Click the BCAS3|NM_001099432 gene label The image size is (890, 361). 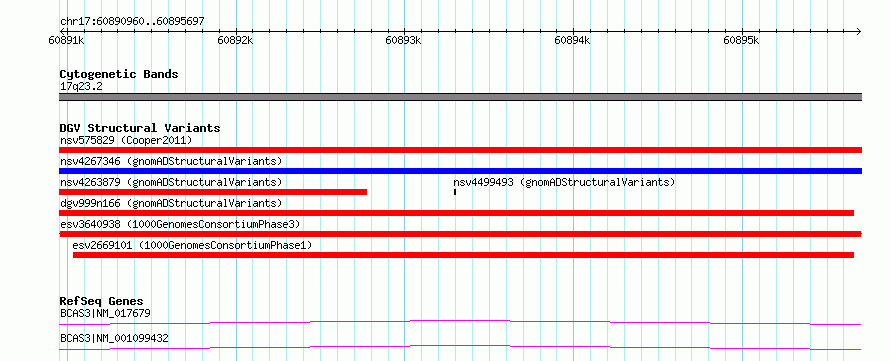(x=114, y=339)
